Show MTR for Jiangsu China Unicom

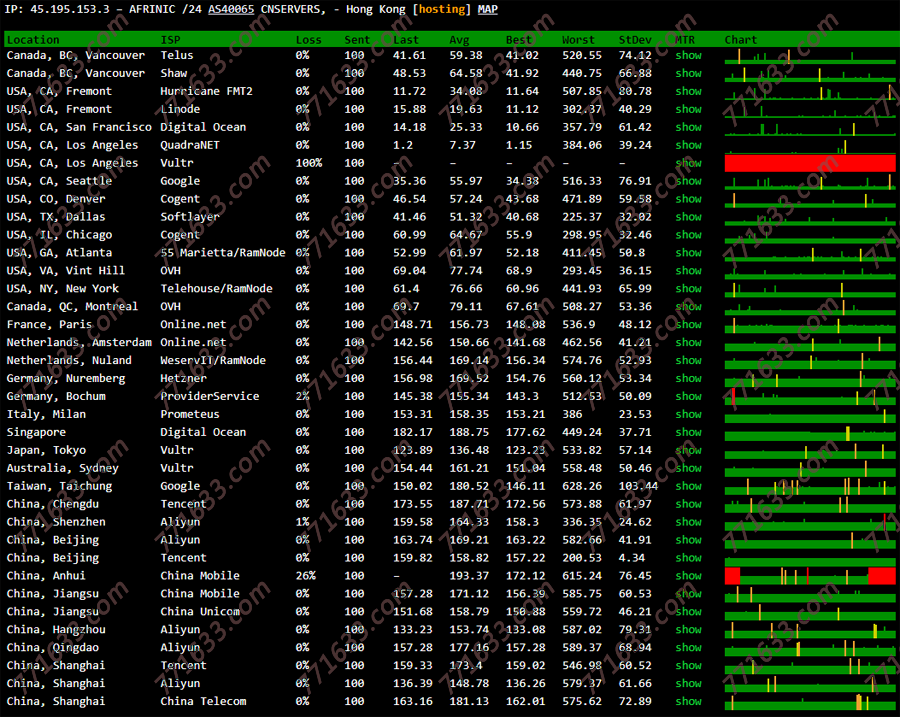pyautogui.click(x=688, y=611)
